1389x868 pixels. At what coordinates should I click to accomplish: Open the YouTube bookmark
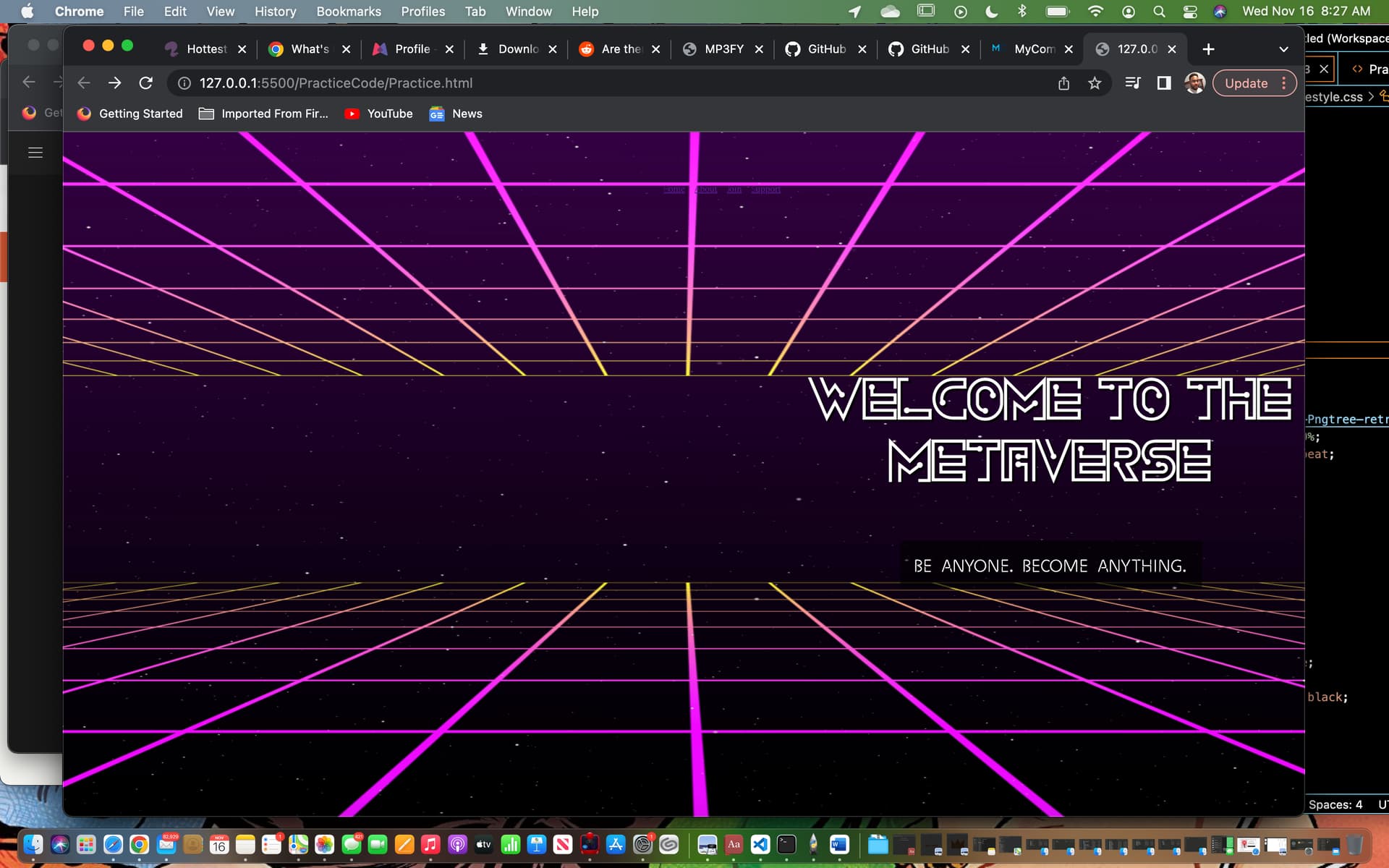tap(379, 114)
